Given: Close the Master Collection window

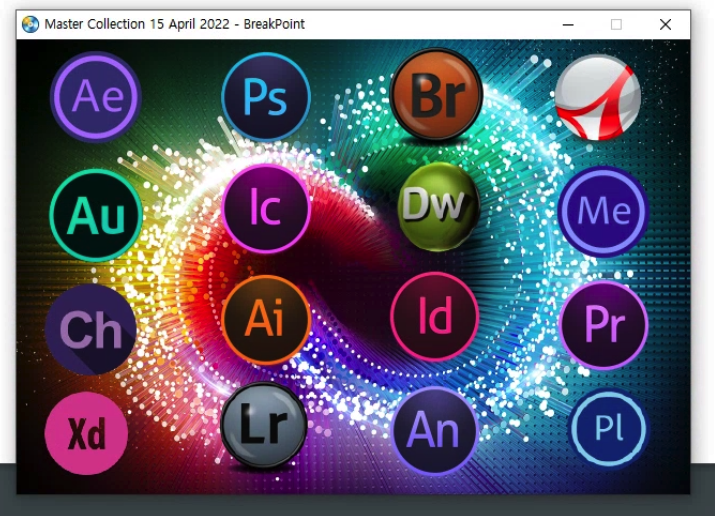Looking at the screenshot, I should (665, 25).
